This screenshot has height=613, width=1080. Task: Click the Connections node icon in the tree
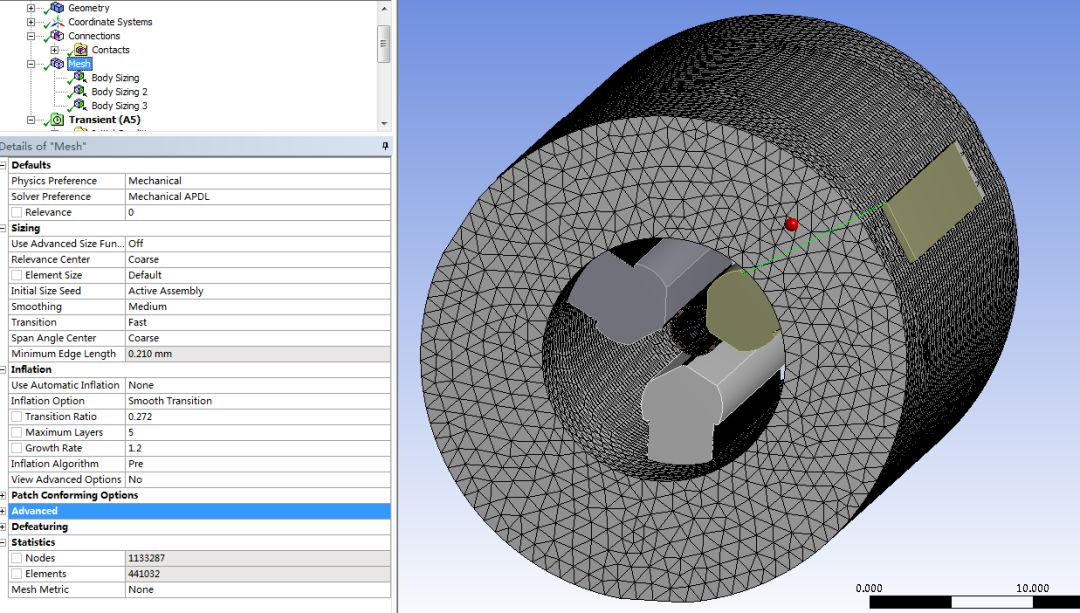point(57,36)
